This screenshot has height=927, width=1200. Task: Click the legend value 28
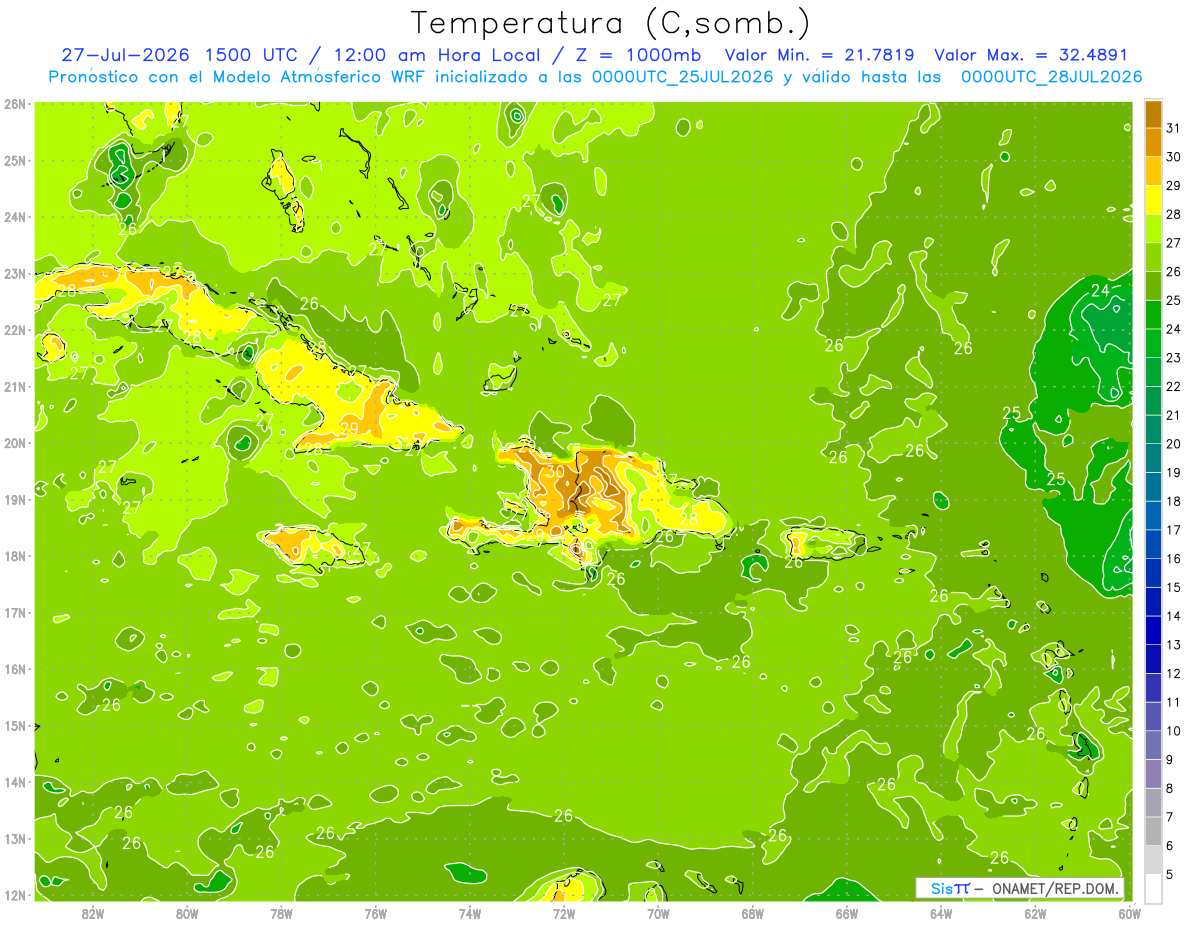click(x=1174, y=214)
